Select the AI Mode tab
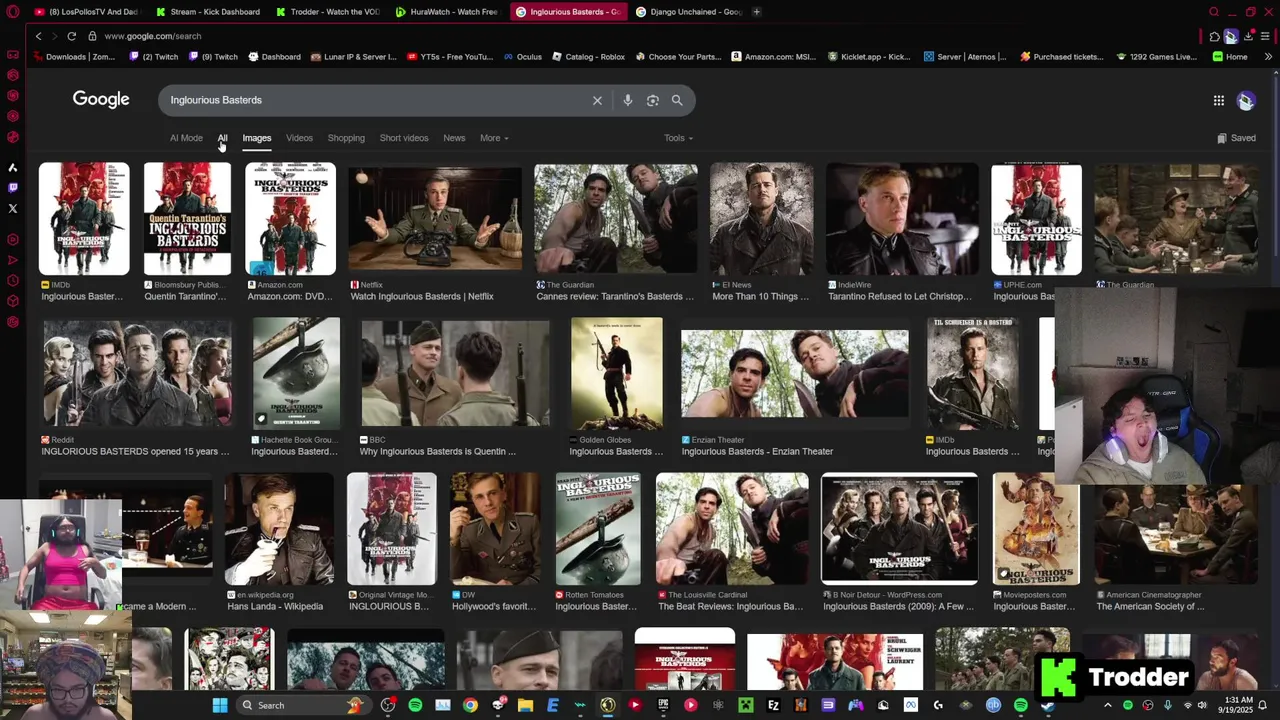1280x720 pixels. click(x=186, y=138)
